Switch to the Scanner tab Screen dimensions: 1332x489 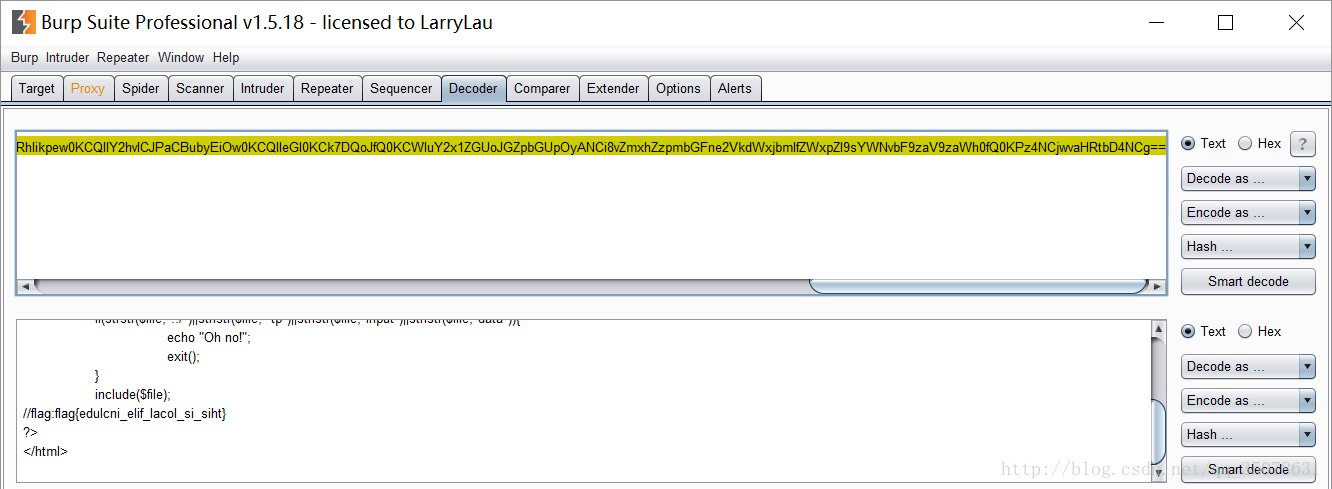click(201, 88)
